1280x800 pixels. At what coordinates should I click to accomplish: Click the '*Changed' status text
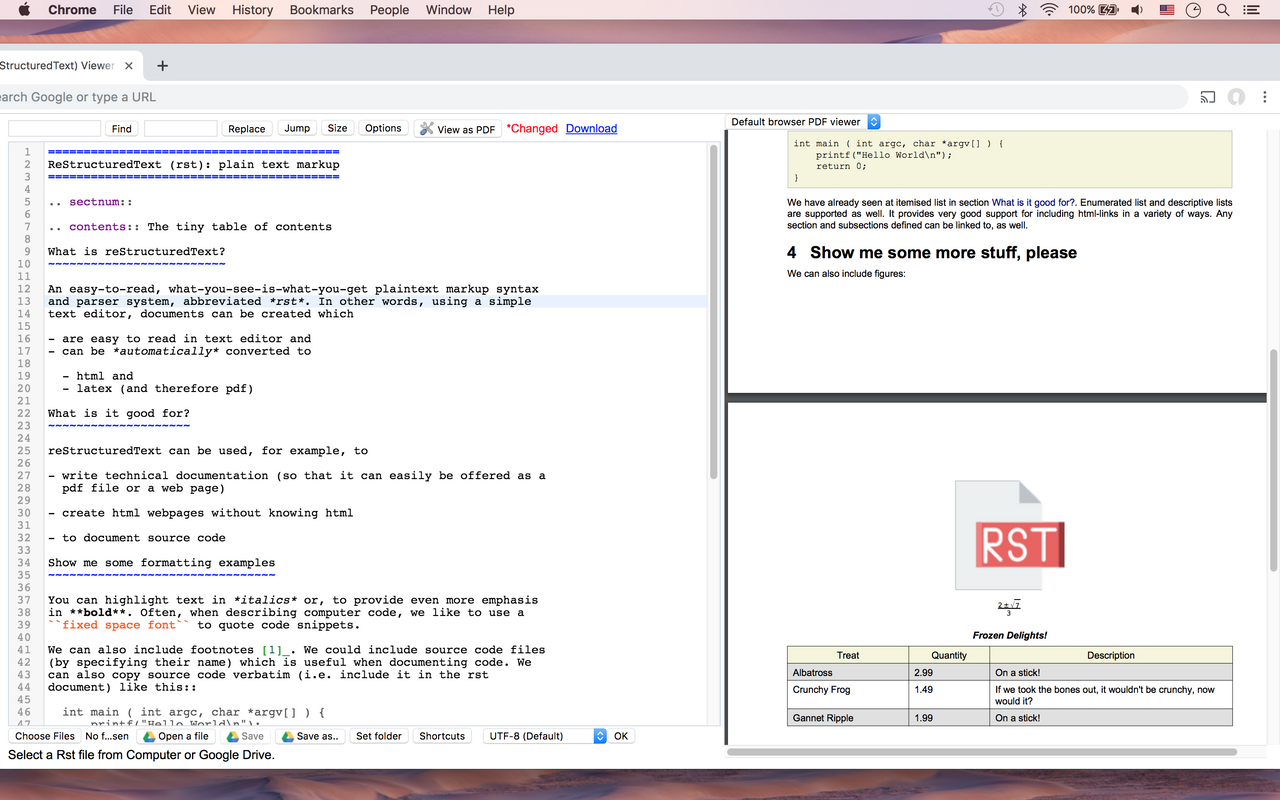coord(532,128)
